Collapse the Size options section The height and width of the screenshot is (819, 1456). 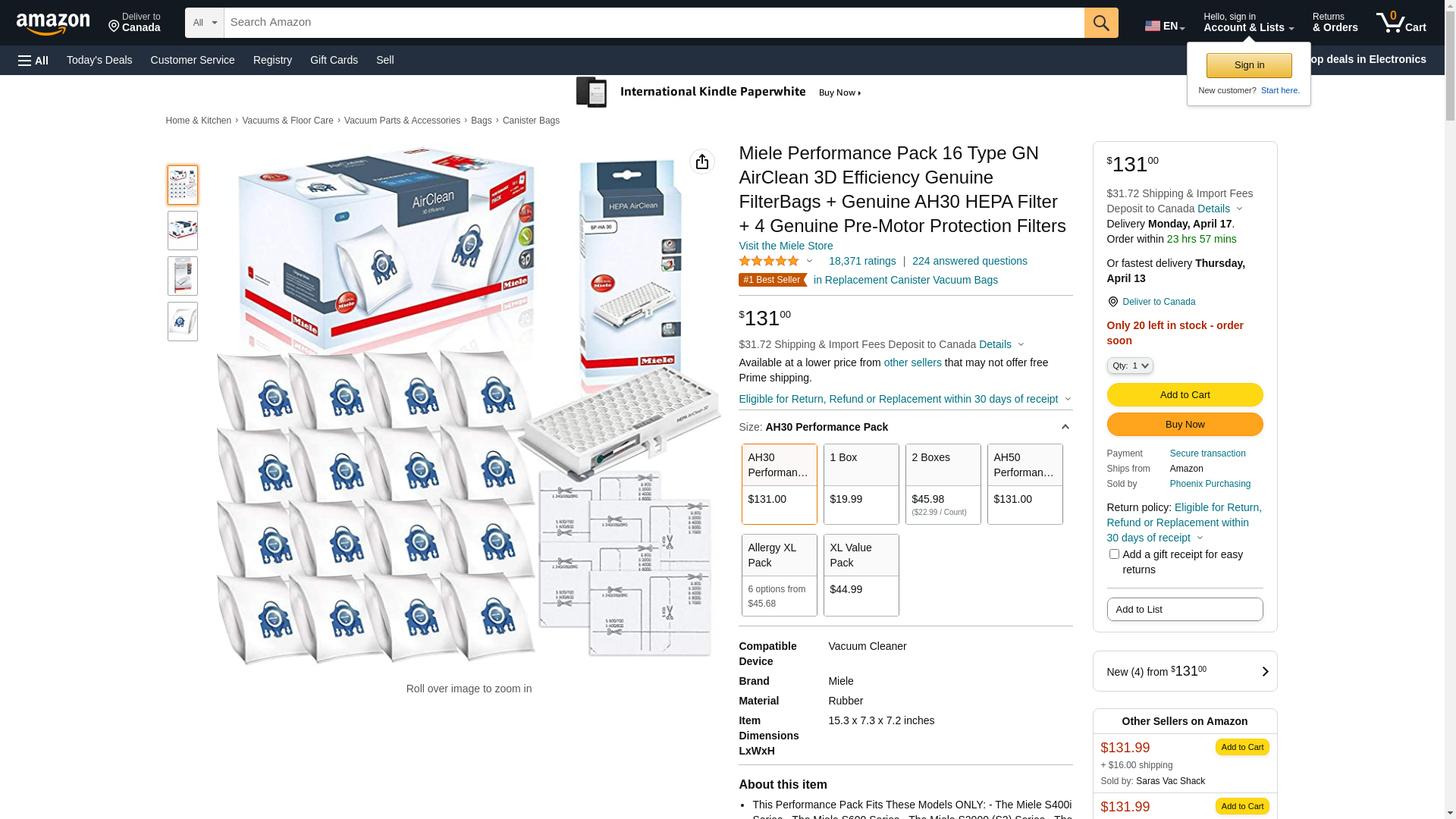tap(1065, 427)
